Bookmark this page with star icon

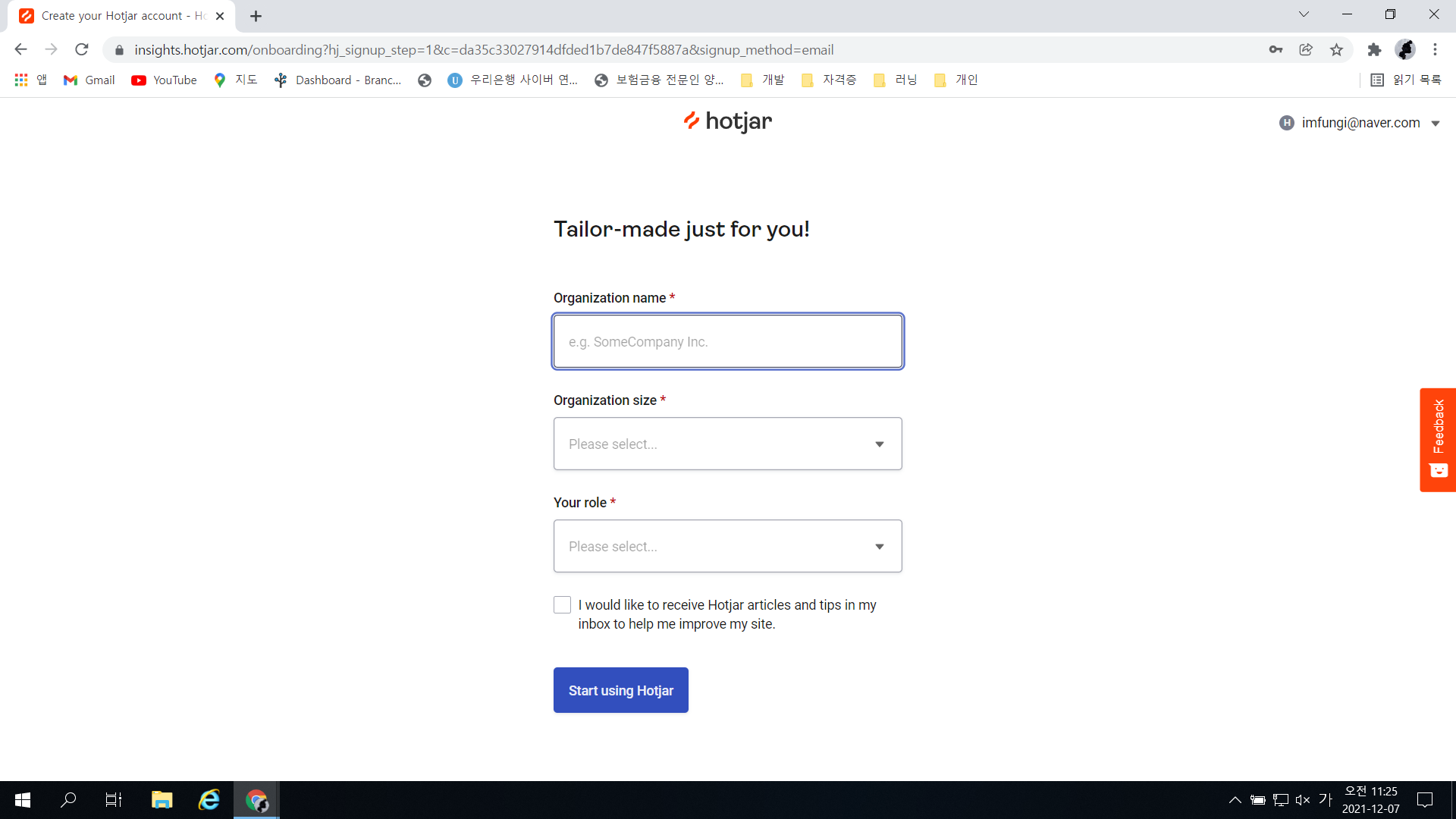pos(1336,50)
